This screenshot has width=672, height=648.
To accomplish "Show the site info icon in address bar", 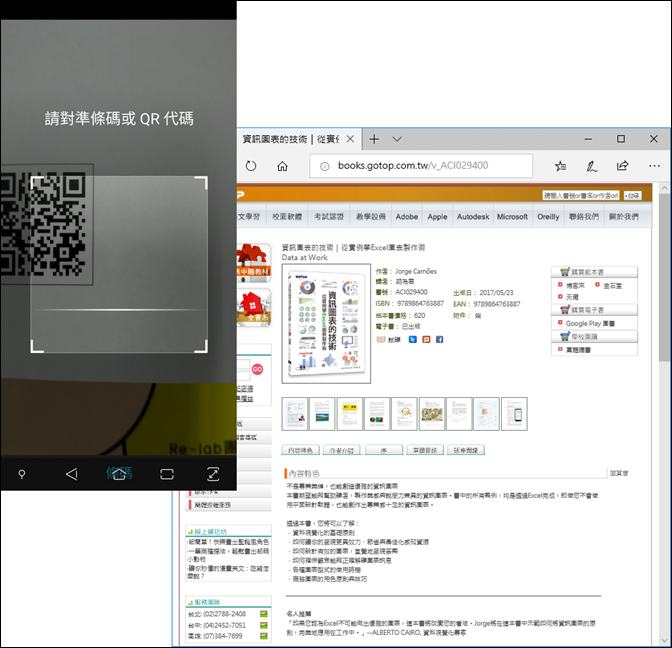I will click(x=325, y=166).
